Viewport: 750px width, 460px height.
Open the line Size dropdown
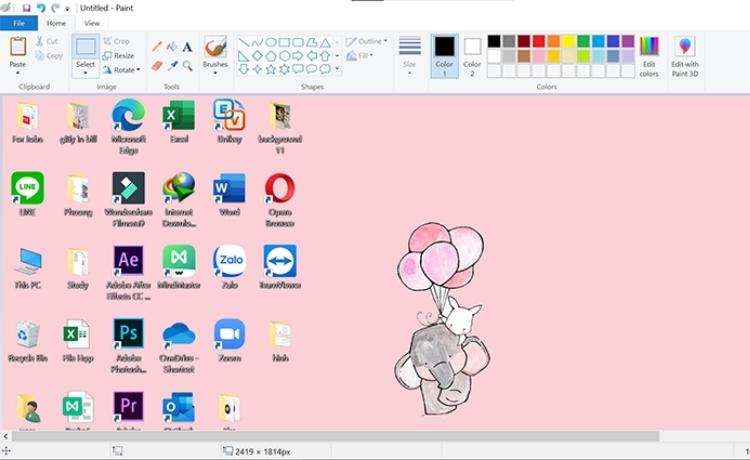point(410,55)
